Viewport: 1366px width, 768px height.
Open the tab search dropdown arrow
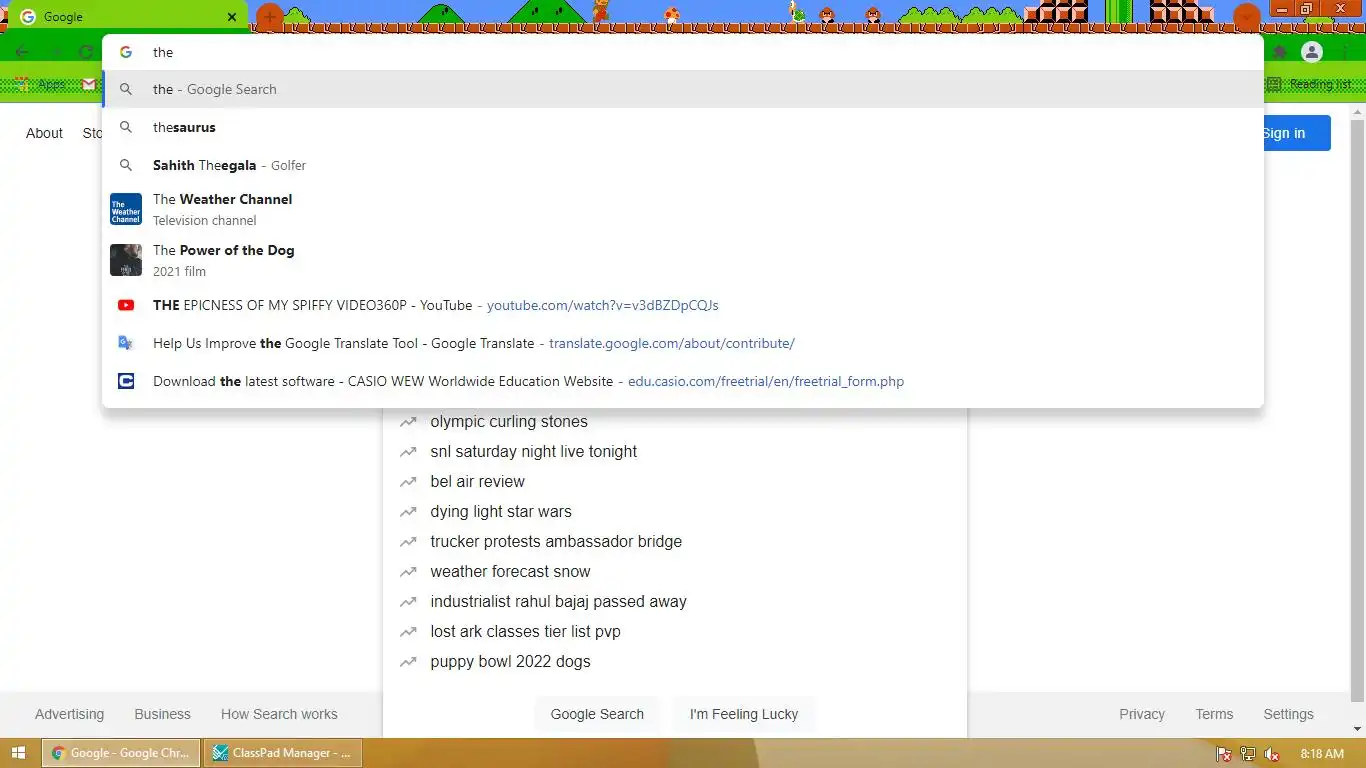point(1246,17)
